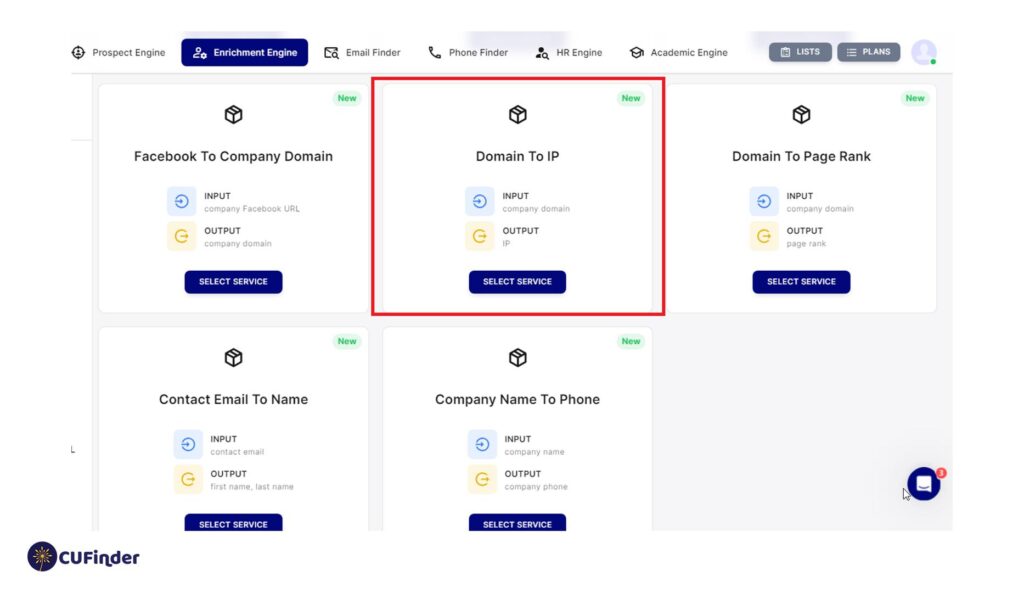Select service for Domain To Page Rank

pyautogui.click(x=801, y=282)
